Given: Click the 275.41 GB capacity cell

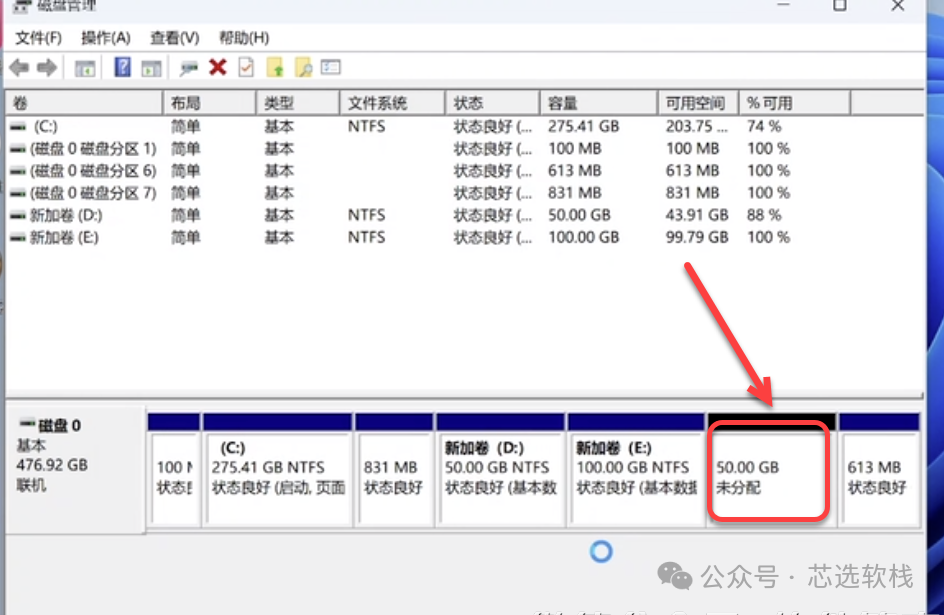Looking at the screenshot, I should click(x=583, y=126).
